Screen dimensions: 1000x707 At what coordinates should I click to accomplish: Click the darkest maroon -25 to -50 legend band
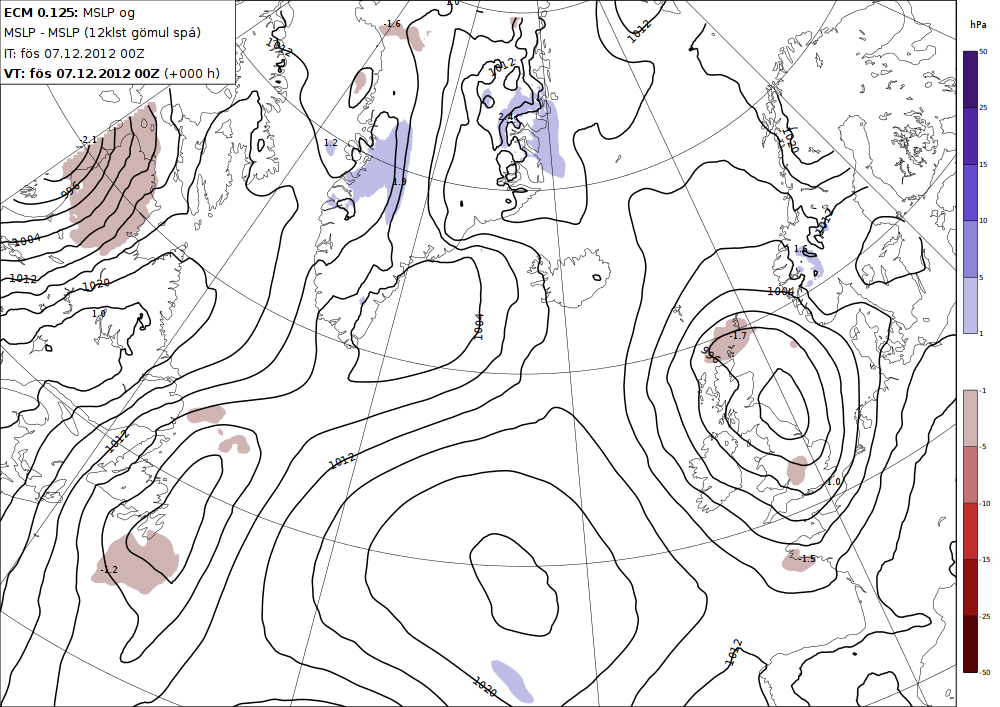[970, 644]
